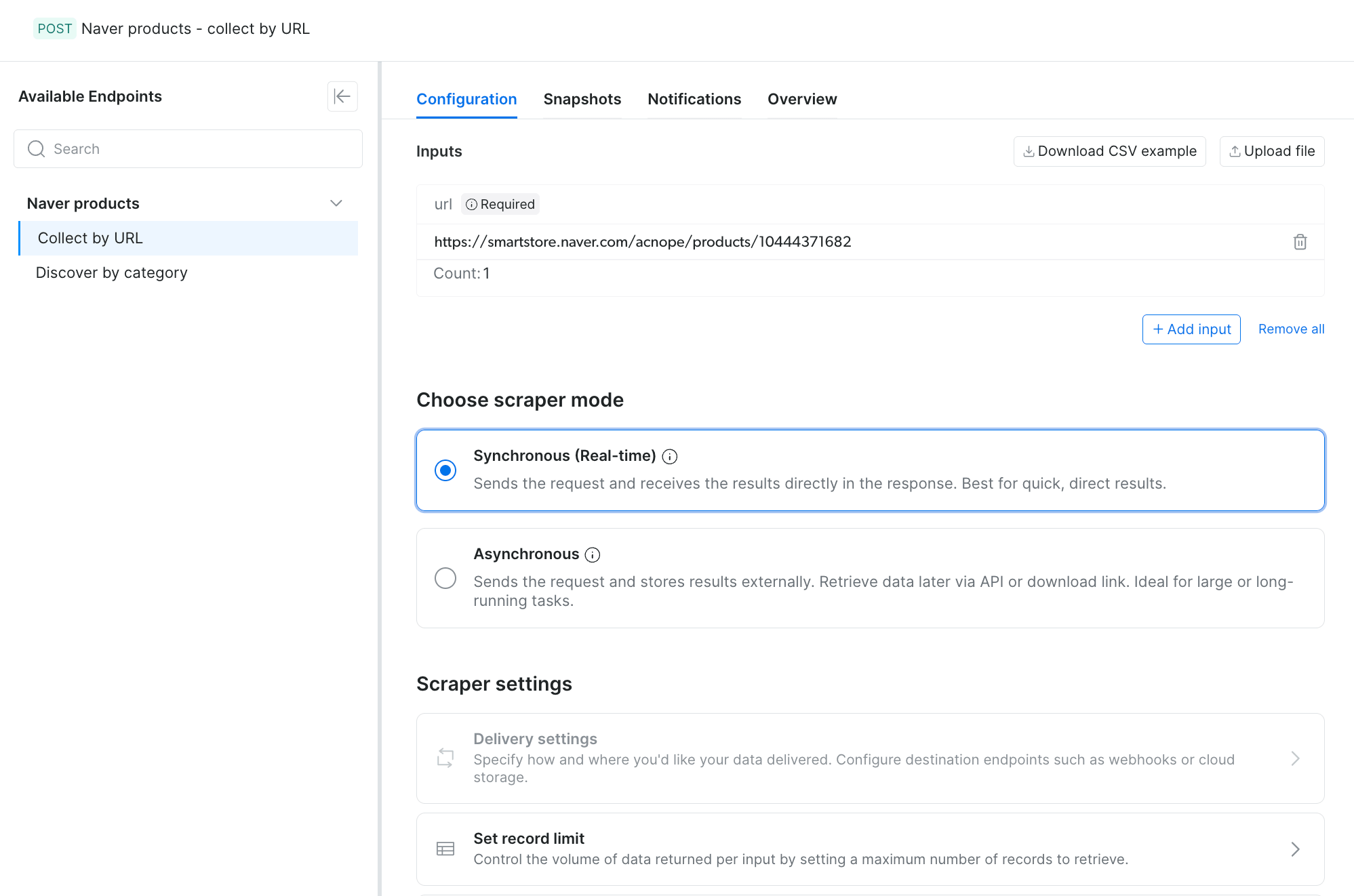1354x896 pixels.
Task: Expand Delivery settings chevron
Action: coord(1295,758)
